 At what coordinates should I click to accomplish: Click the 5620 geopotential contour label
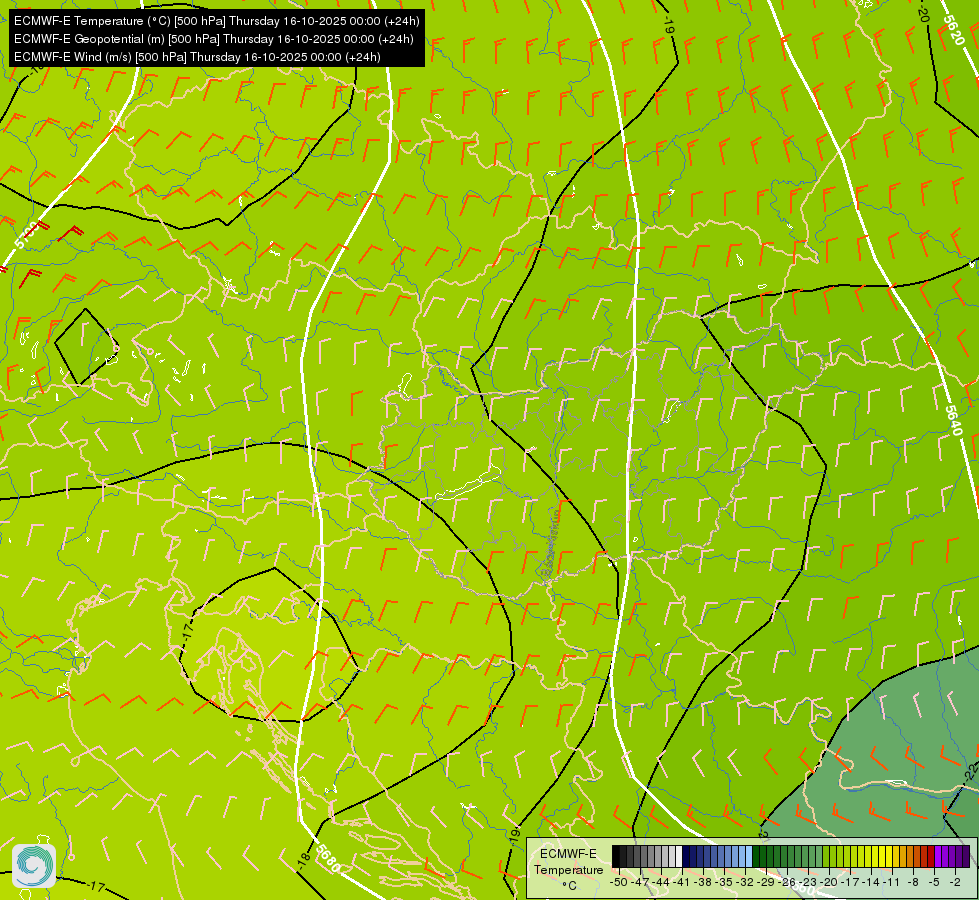pos(954,29)
